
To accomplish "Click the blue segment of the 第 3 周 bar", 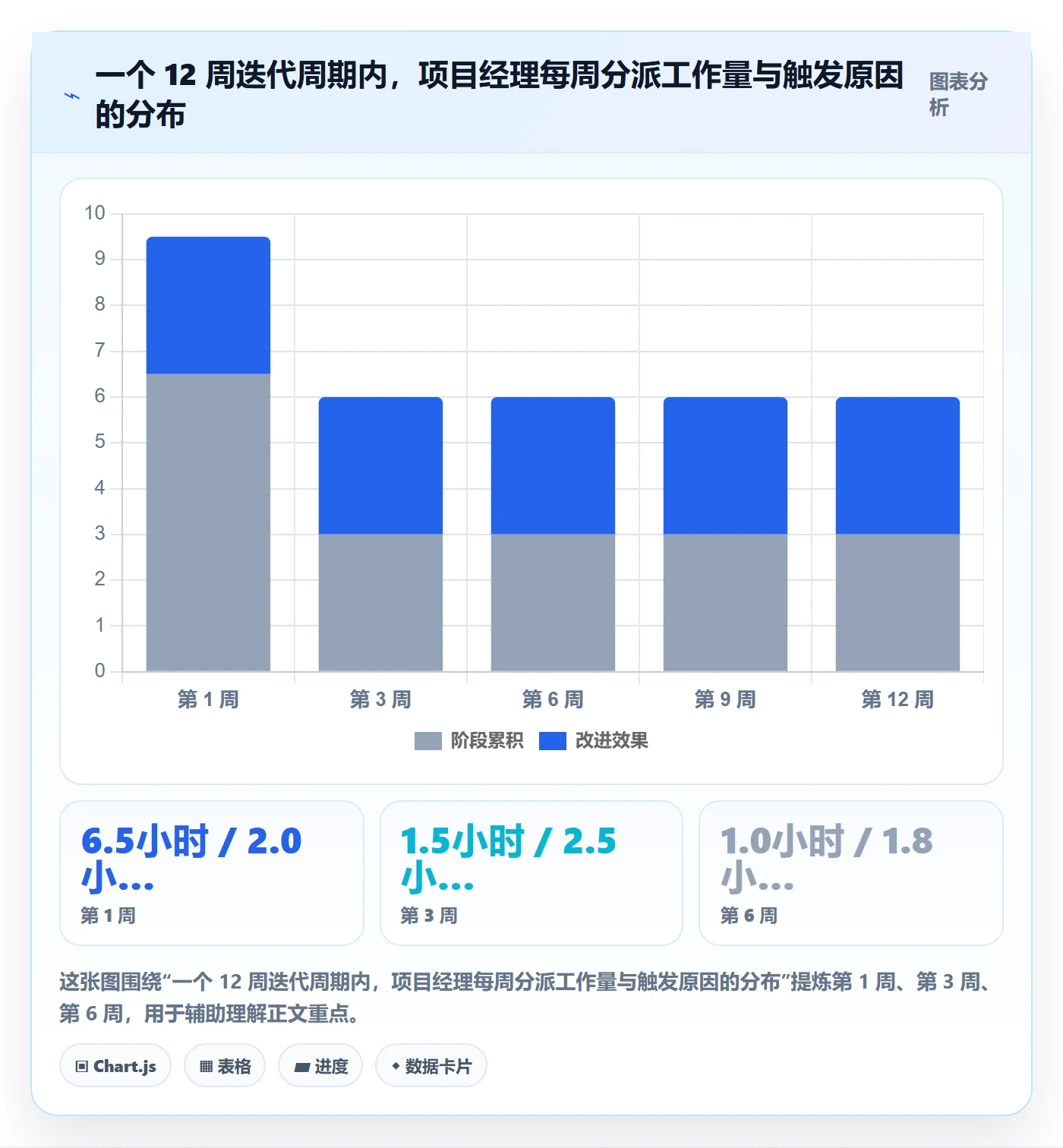I will [380, 465].
